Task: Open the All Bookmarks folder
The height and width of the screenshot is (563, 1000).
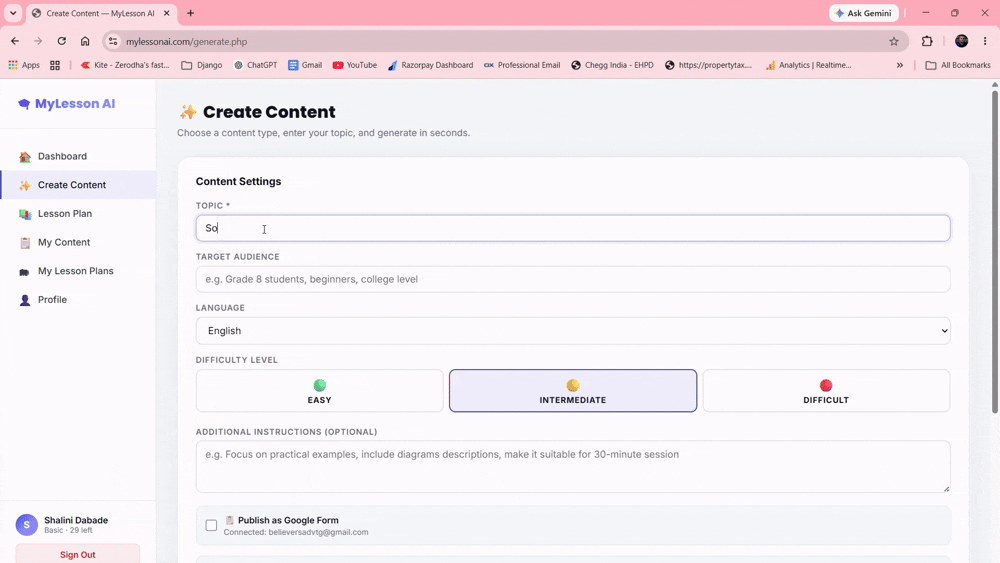Action: click(958, 65)
